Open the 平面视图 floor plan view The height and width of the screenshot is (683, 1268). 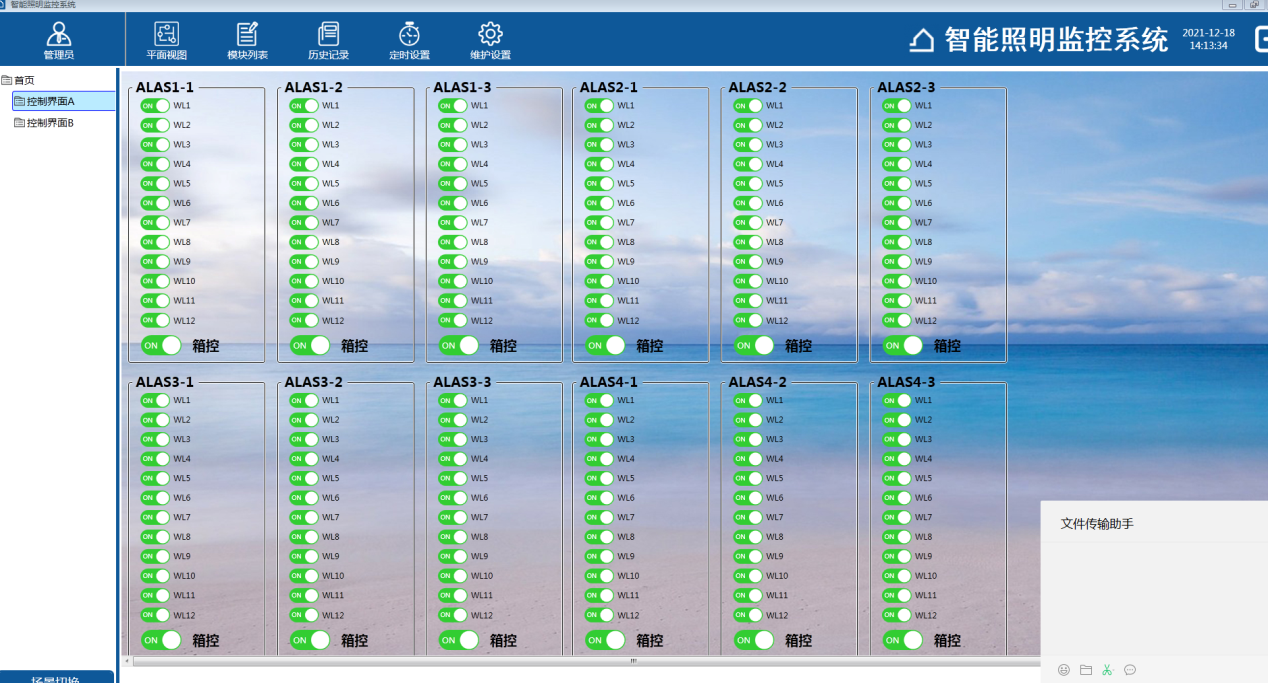(166, 41)
